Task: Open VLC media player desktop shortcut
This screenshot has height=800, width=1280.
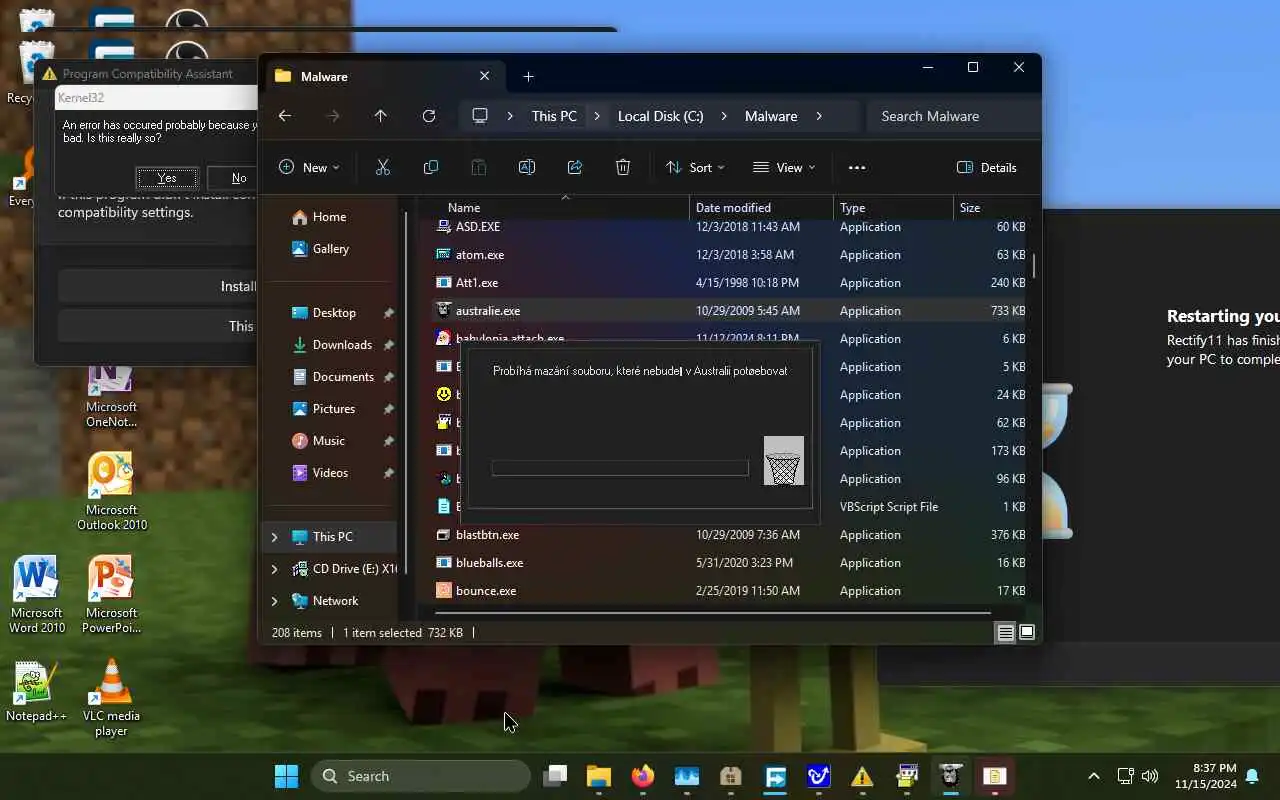Action: [111, 697]
